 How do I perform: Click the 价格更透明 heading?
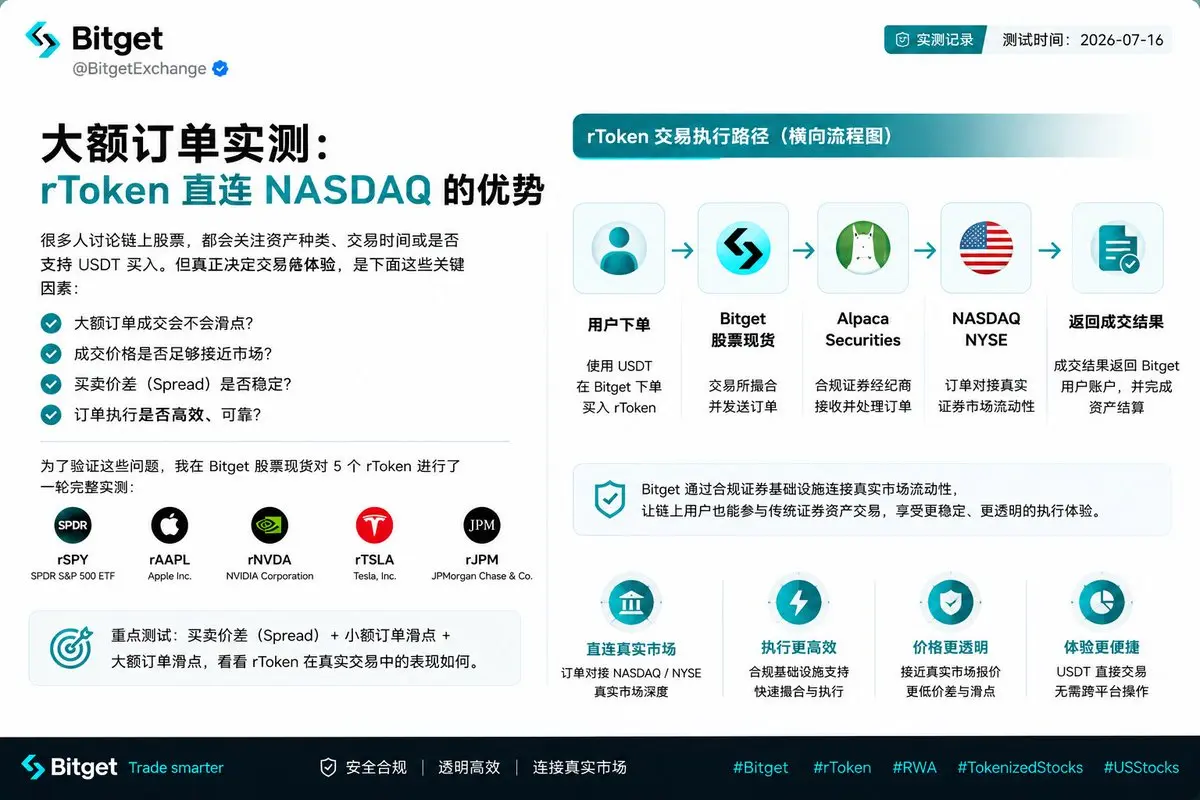950,648
